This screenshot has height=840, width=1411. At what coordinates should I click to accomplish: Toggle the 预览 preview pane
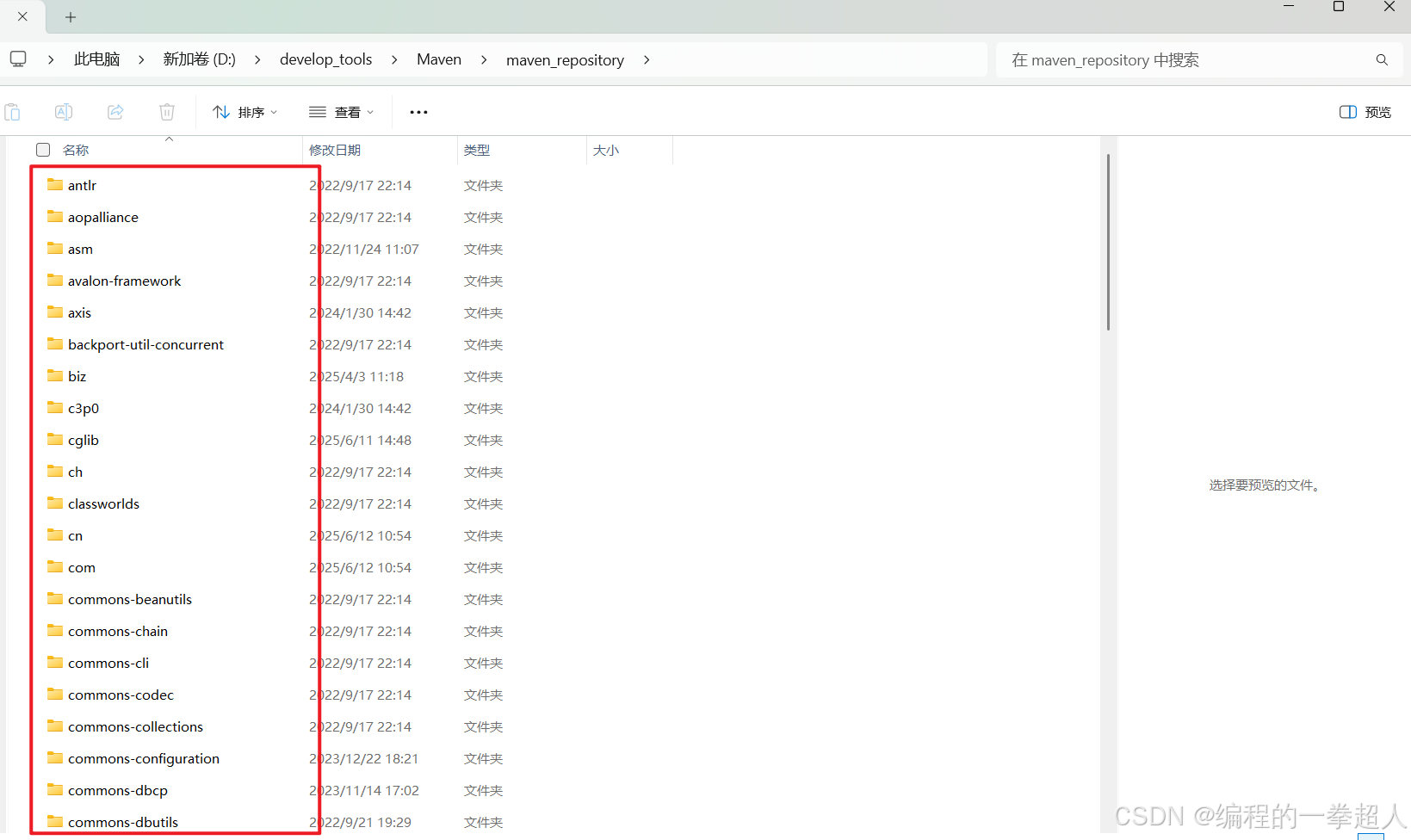coord(1364,112)
